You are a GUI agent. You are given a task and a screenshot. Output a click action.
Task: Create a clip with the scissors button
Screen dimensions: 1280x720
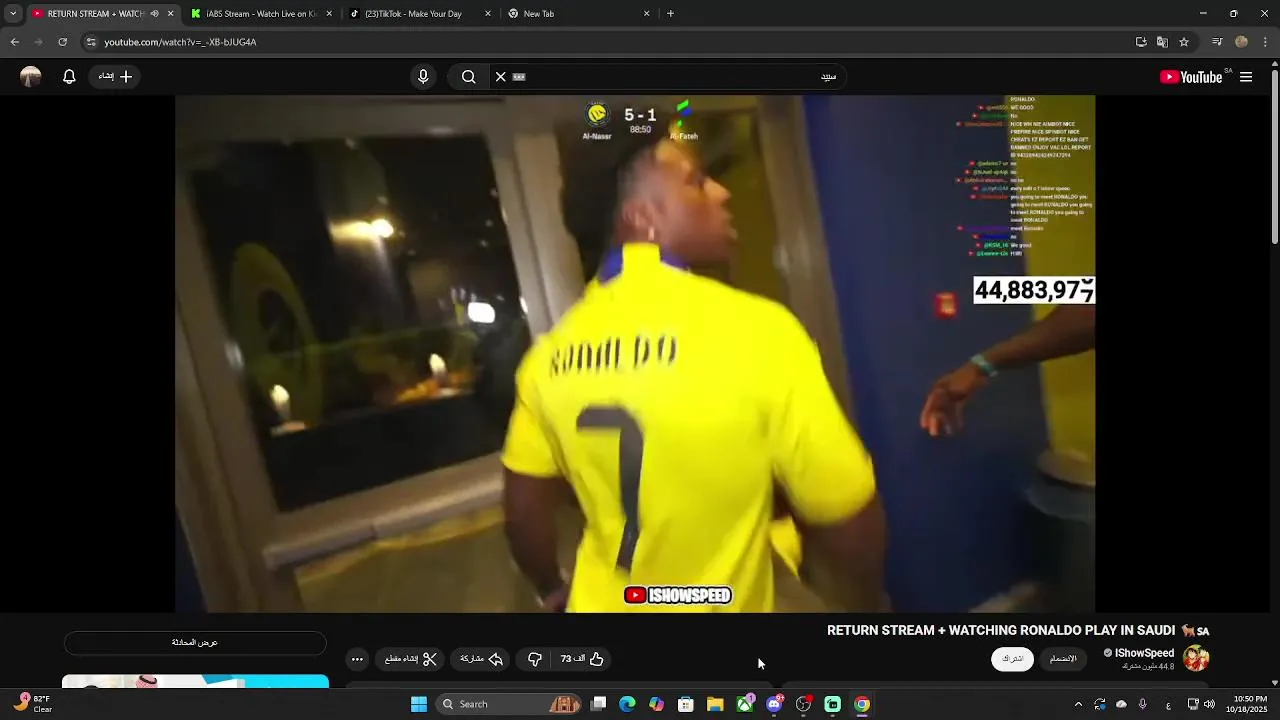412,659
